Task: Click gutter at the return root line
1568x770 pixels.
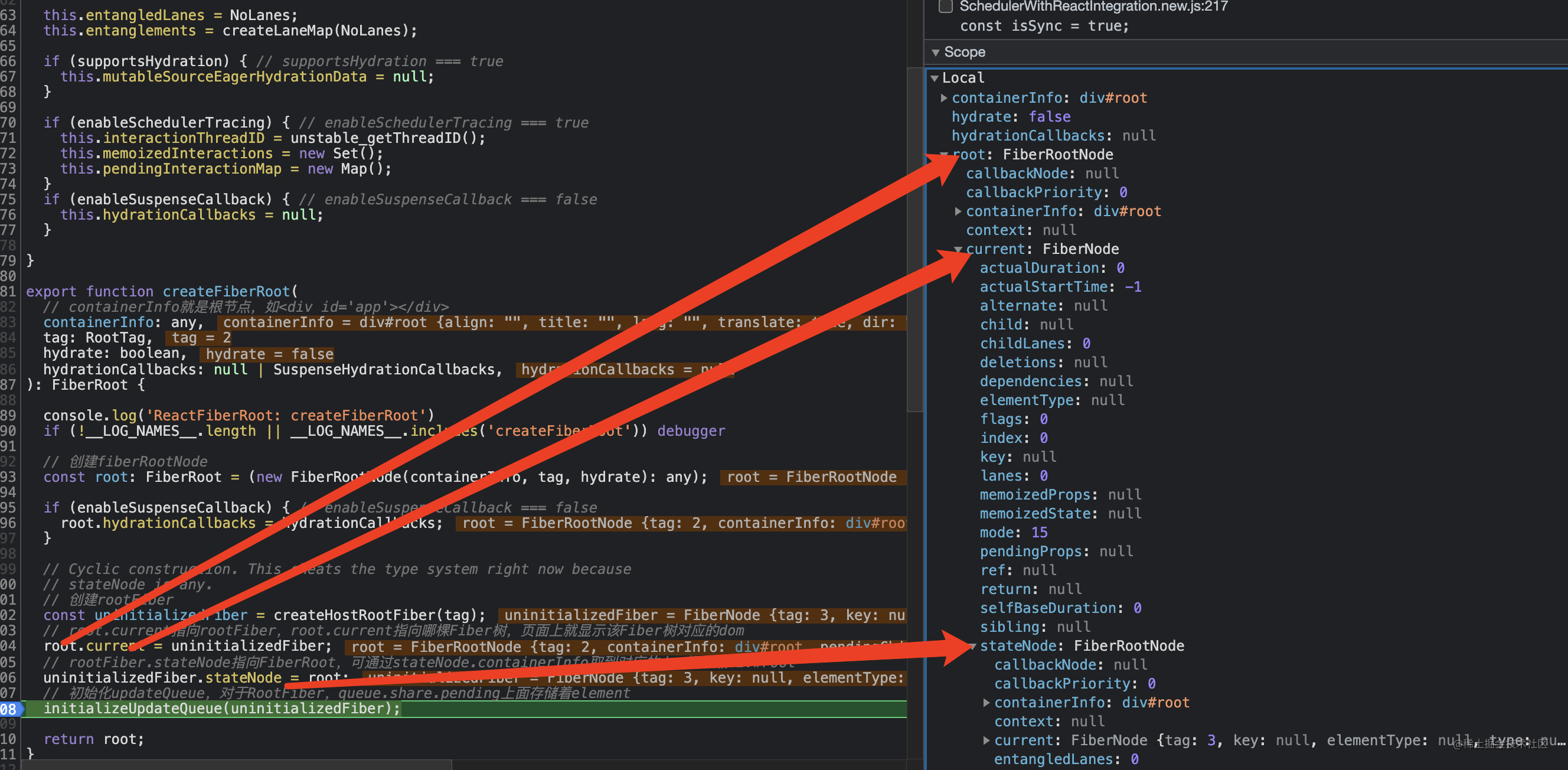Action: click(8, 739)
